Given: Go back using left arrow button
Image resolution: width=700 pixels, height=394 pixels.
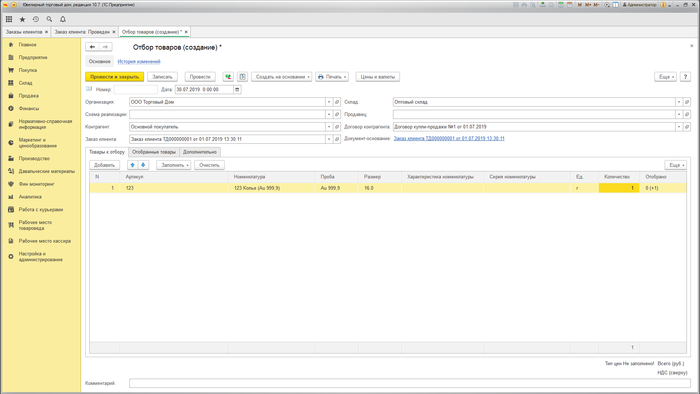Looking at the screenshot, I should tap(92, 47).
